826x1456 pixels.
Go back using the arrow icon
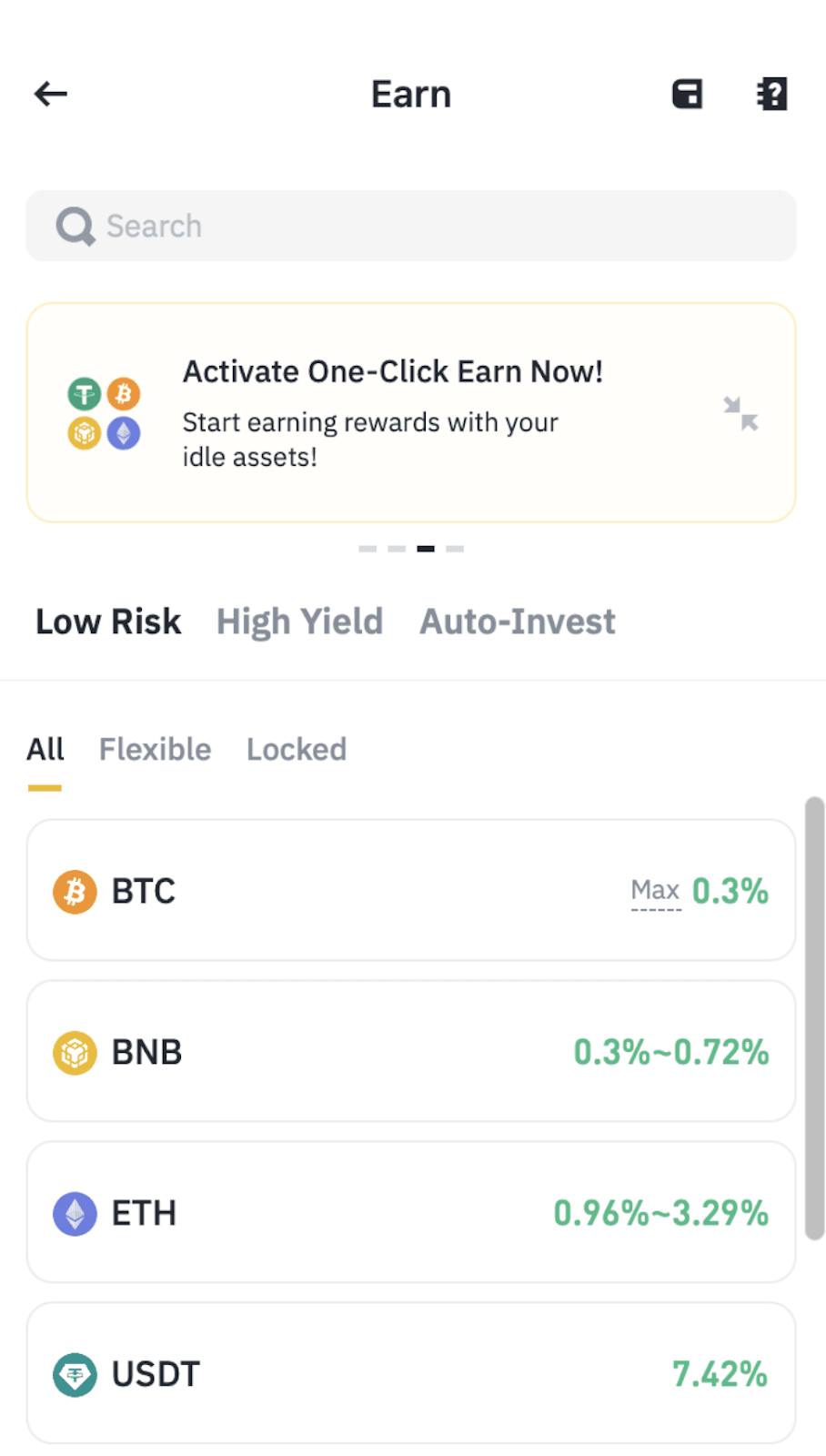51,94
